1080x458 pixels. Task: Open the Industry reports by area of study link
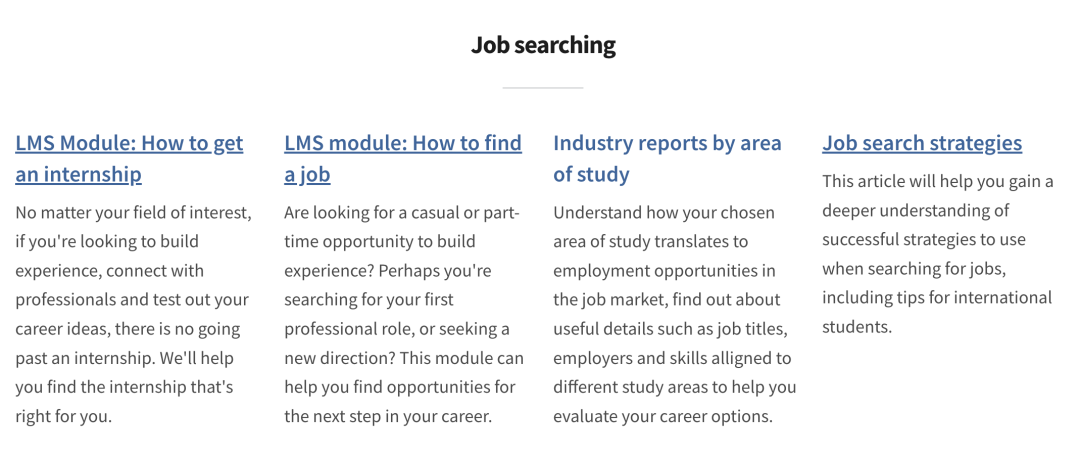pyautogui.click(x=667, y=158)
